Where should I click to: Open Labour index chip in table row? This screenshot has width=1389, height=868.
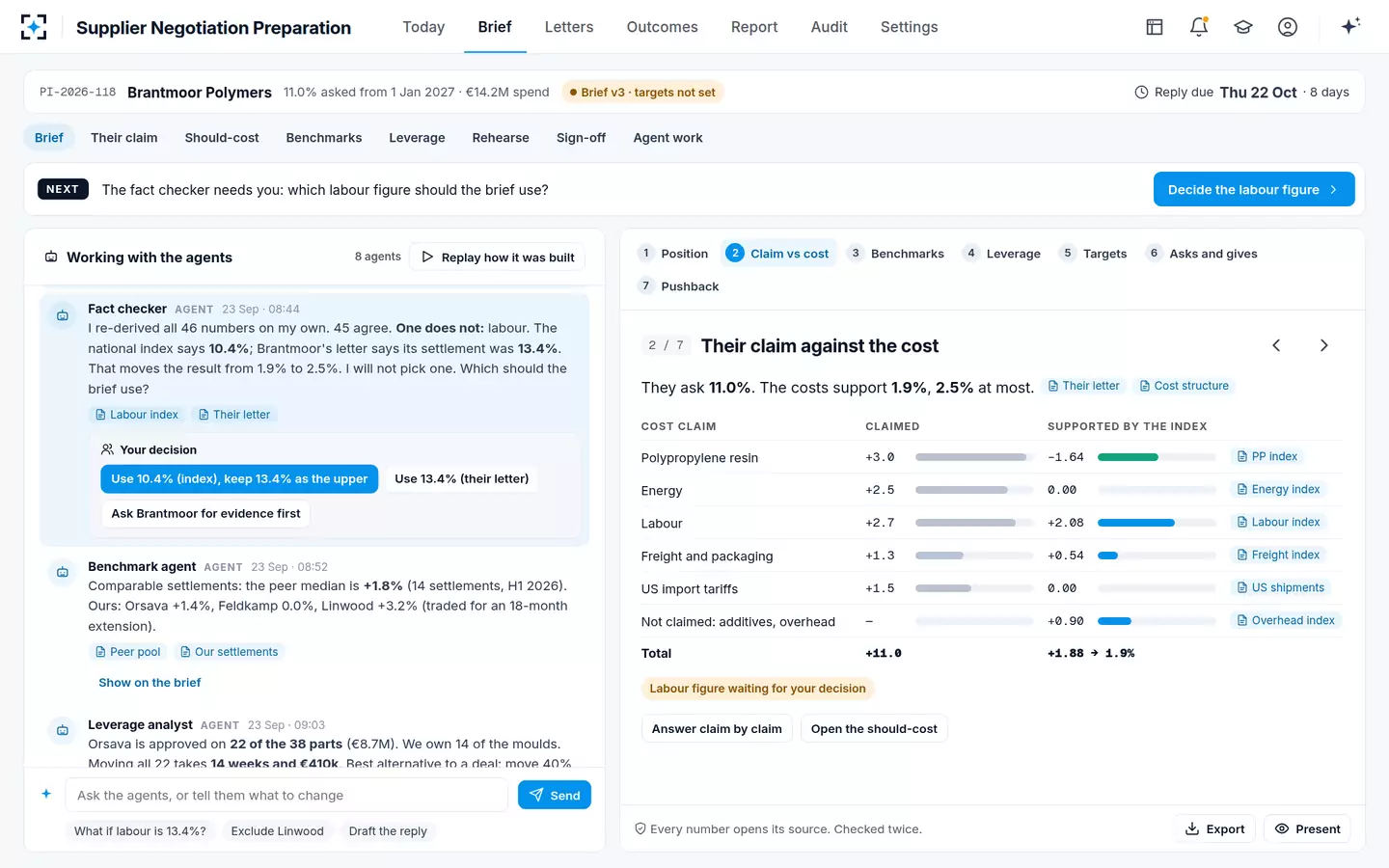[1279, 523]
